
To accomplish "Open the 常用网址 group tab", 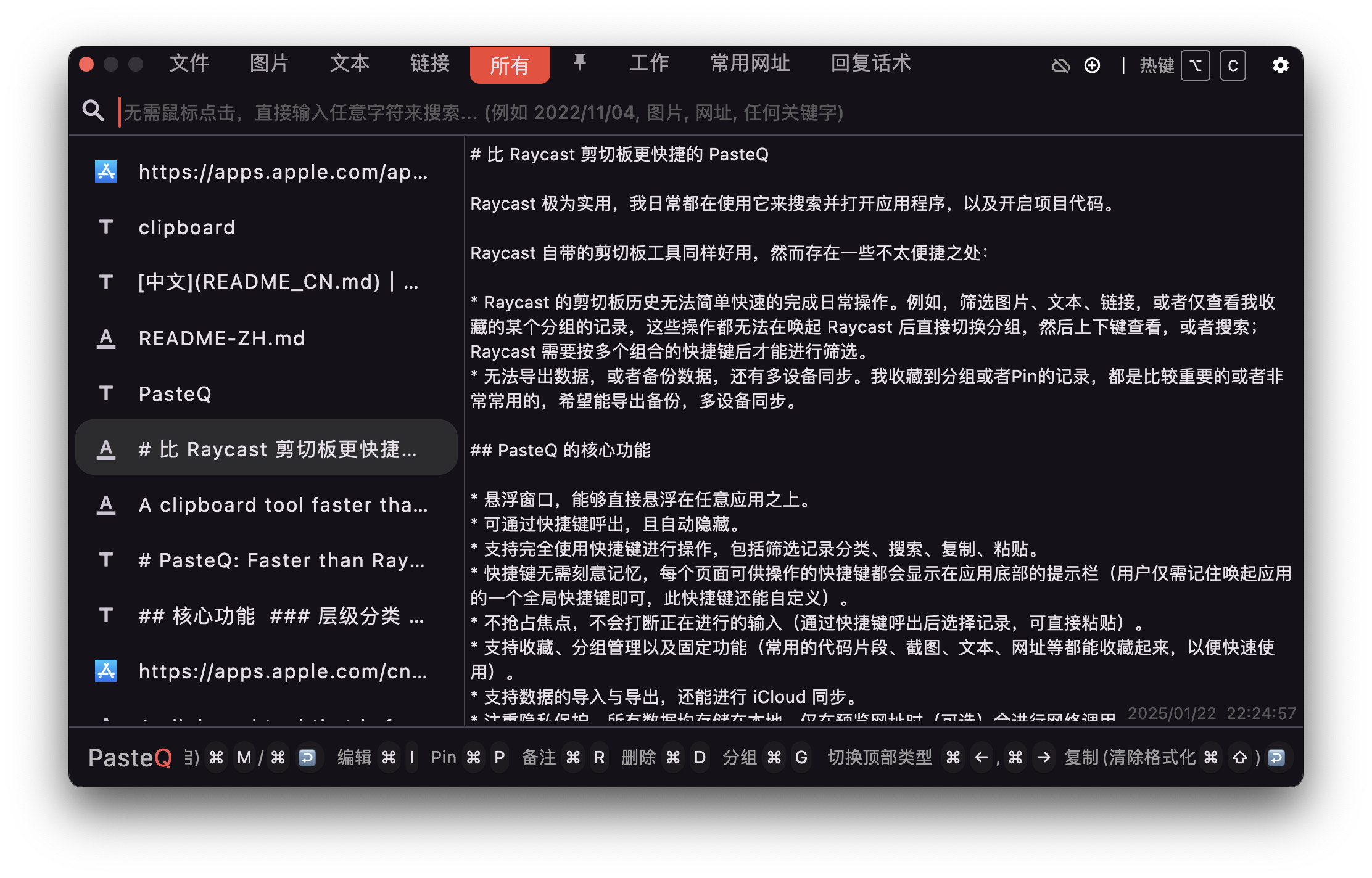I will (750, 63).
